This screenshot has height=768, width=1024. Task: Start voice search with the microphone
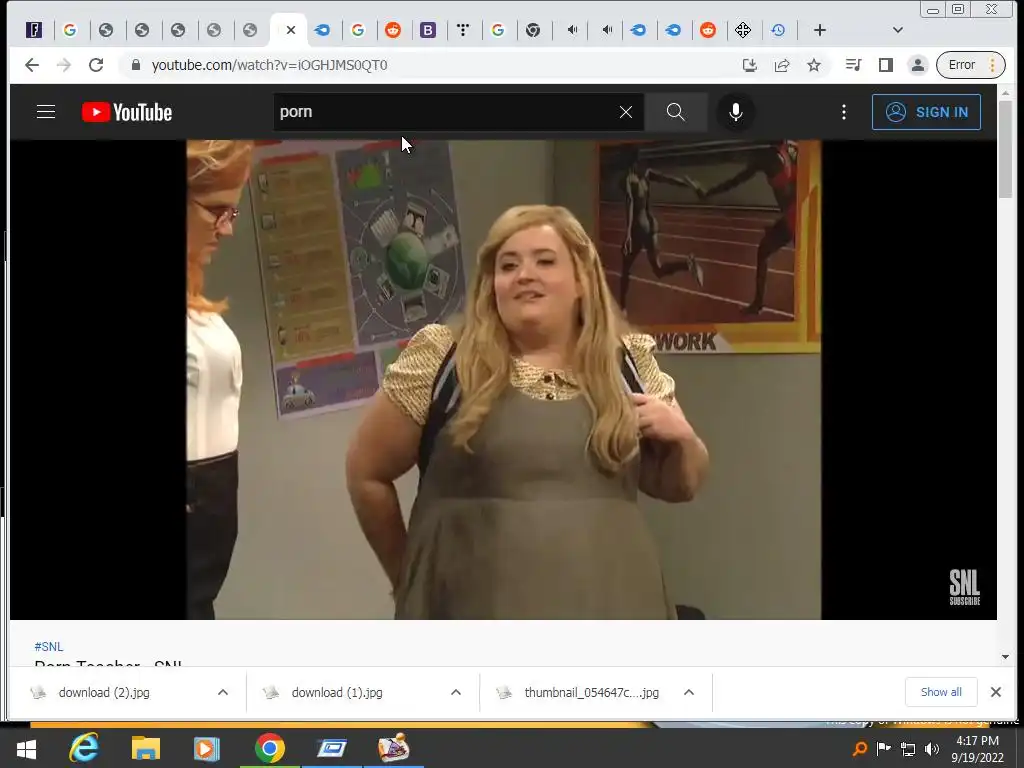point(735,112)
